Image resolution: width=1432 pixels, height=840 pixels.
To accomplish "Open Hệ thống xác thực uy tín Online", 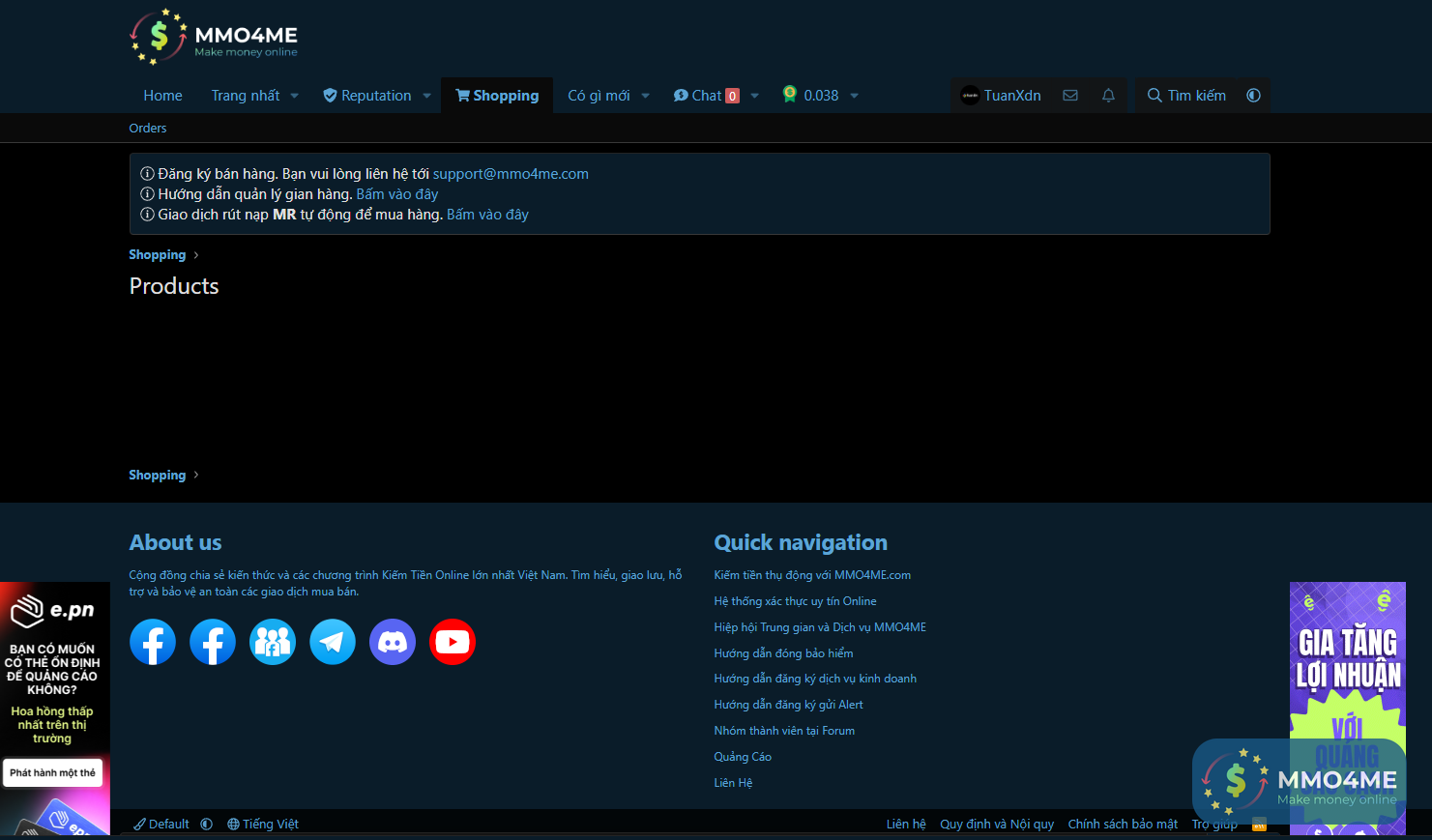I will click(x=795, y=601).
